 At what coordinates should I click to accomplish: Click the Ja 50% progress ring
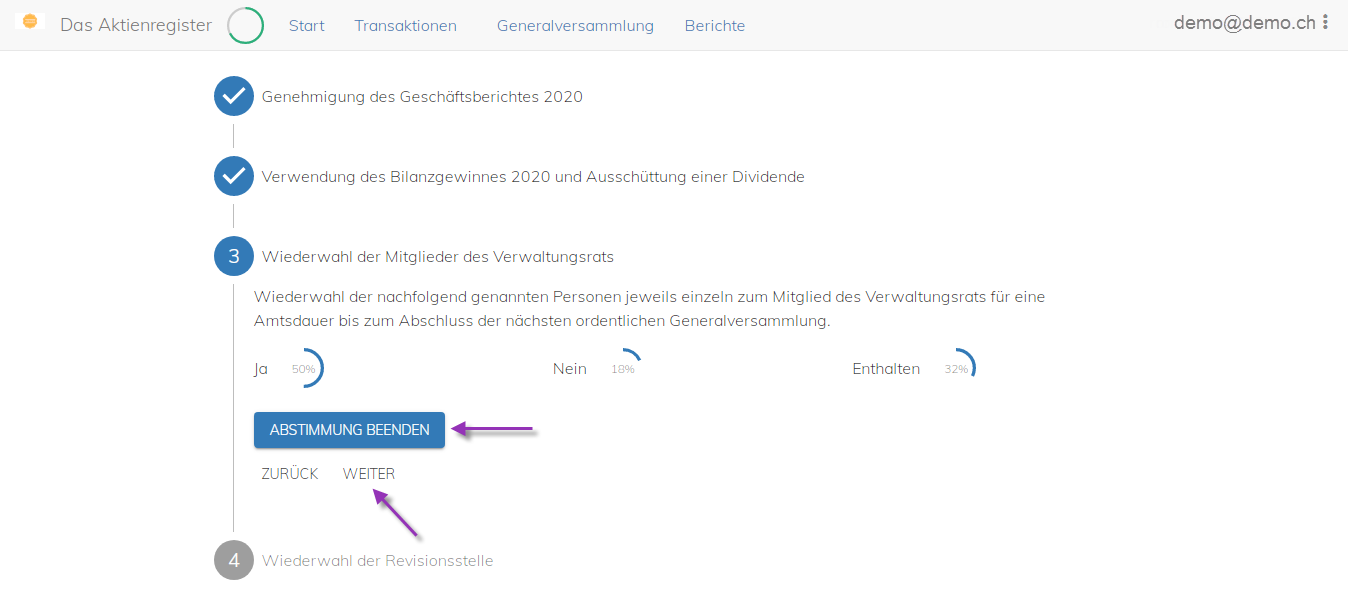[x=303, y=369]
